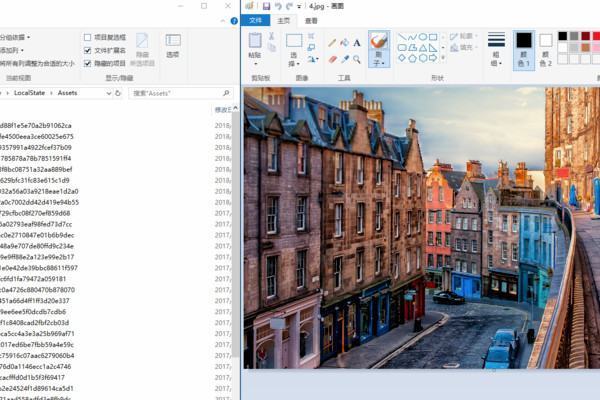Click the blue Help icon in Explorer
The height and width of the screenshot is (400, 600).
[x=234, y=21]
